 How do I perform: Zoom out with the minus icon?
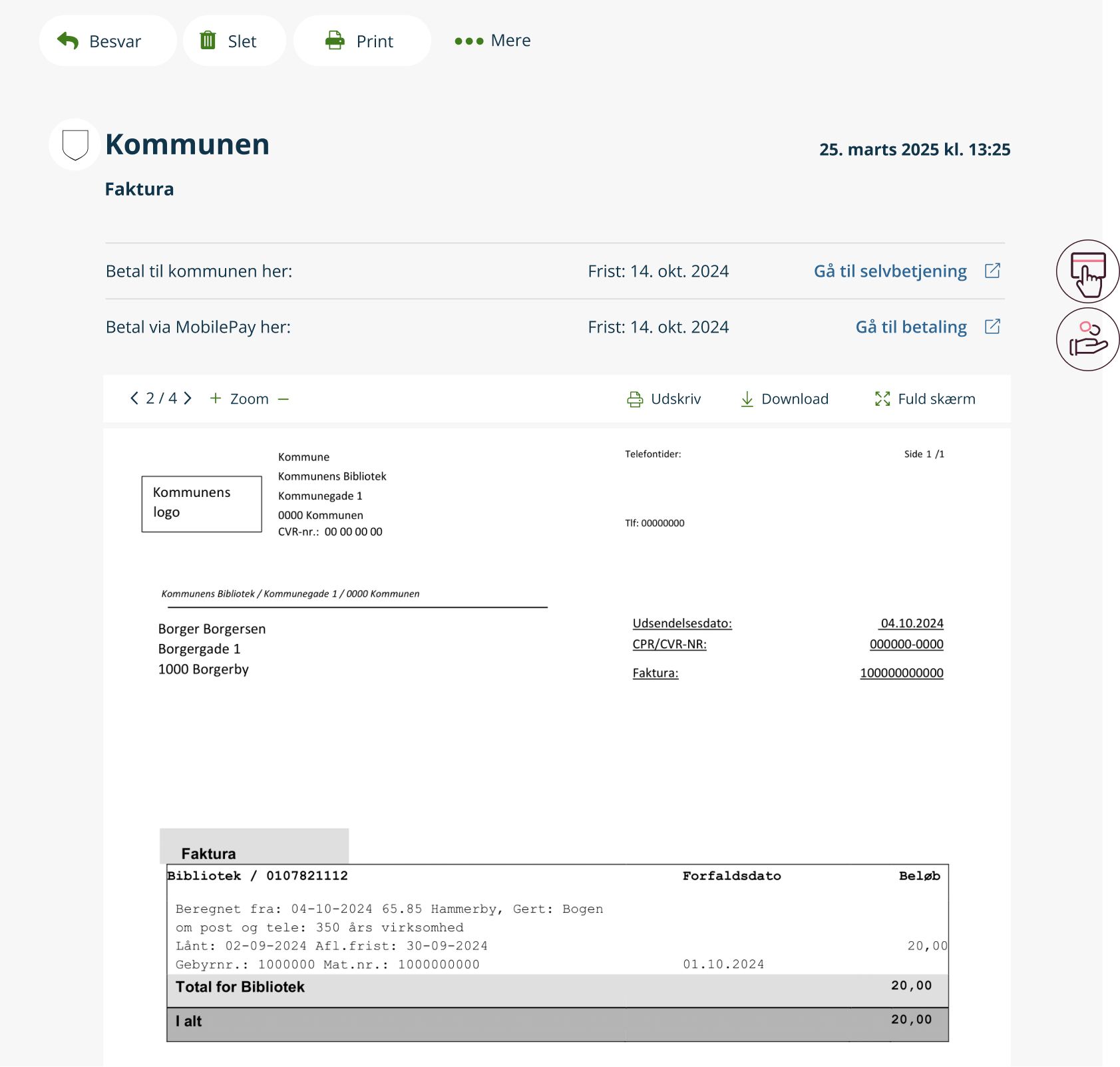pyautogui.click(x=283, y=399)
